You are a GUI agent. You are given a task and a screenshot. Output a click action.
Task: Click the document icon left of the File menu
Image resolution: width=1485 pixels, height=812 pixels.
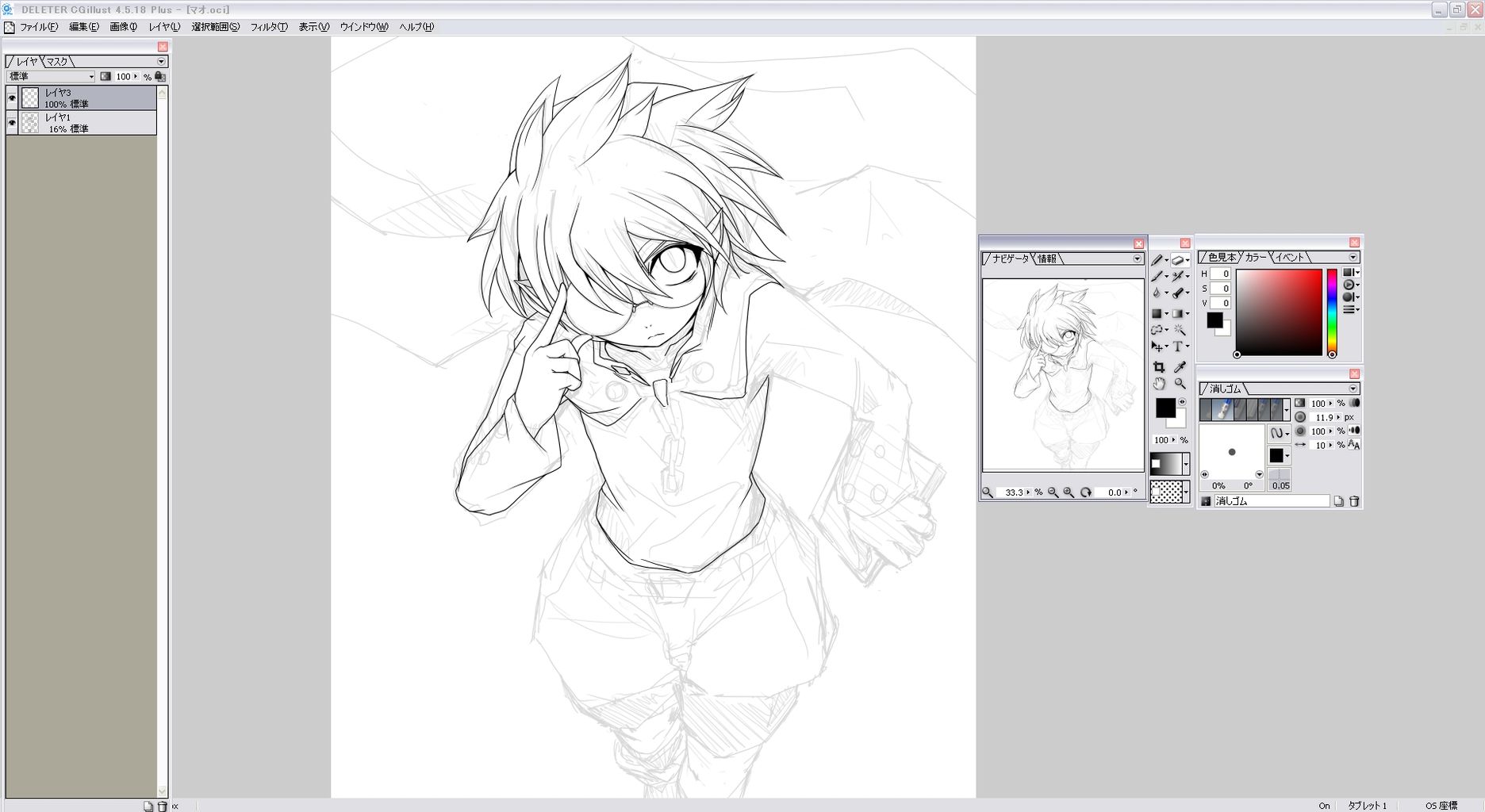click(9, 27)
